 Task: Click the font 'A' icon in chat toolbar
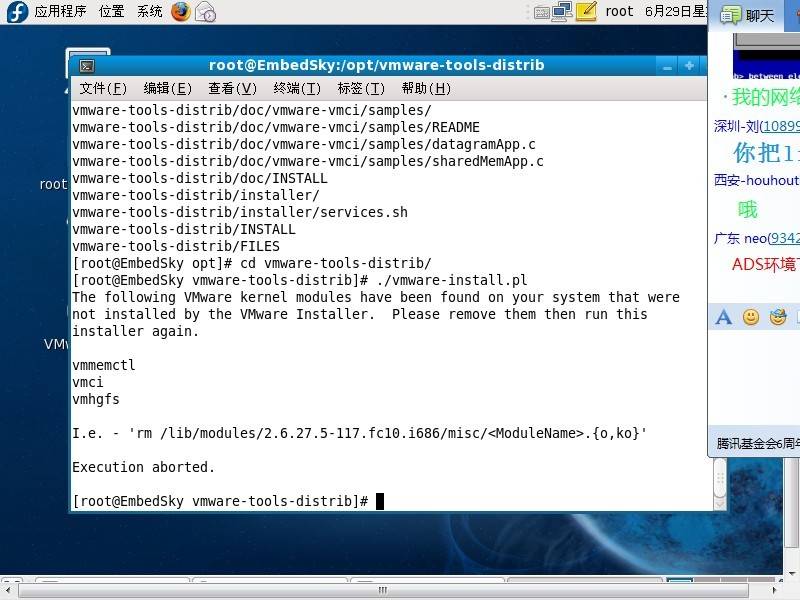(724, 318)
